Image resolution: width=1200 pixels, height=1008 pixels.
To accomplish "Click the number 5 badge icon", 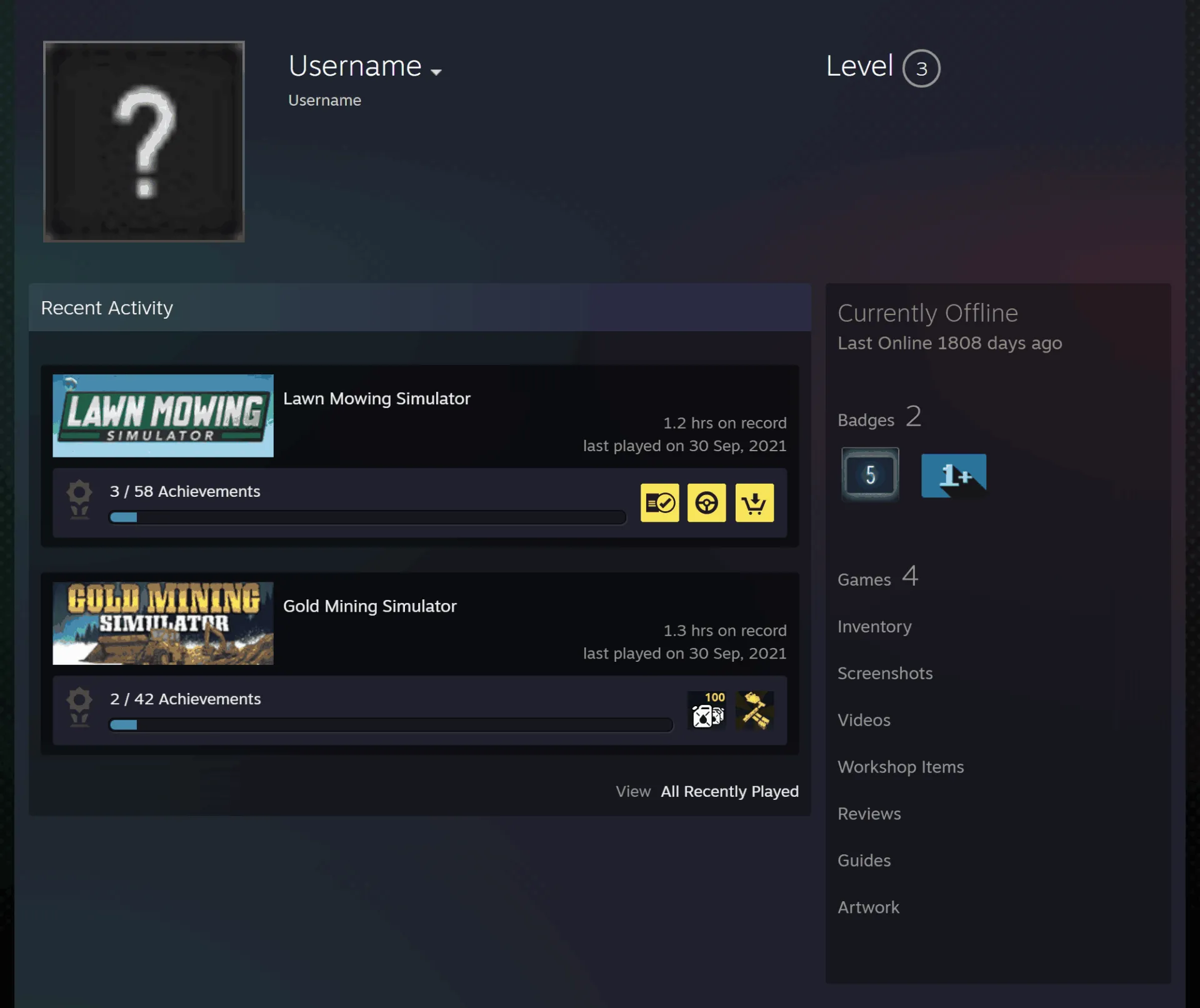I will tap(870, 475).
